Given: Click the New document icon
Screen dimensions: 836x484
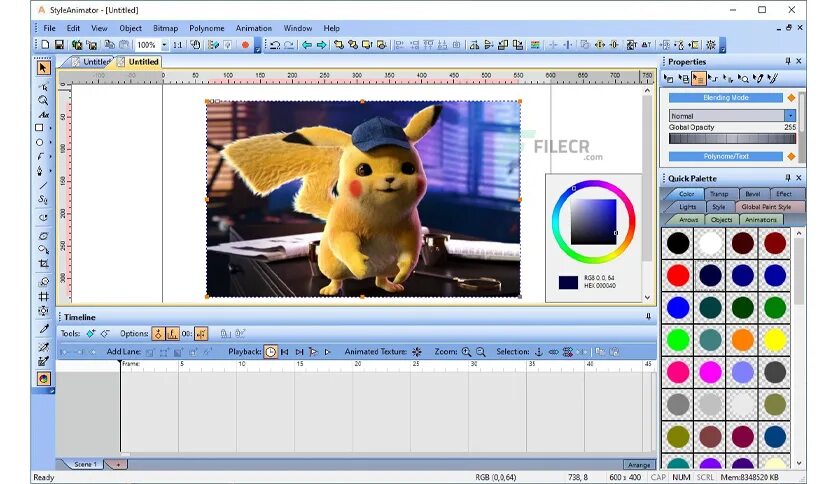Looking at the screenshot, I should coord(45,45).
